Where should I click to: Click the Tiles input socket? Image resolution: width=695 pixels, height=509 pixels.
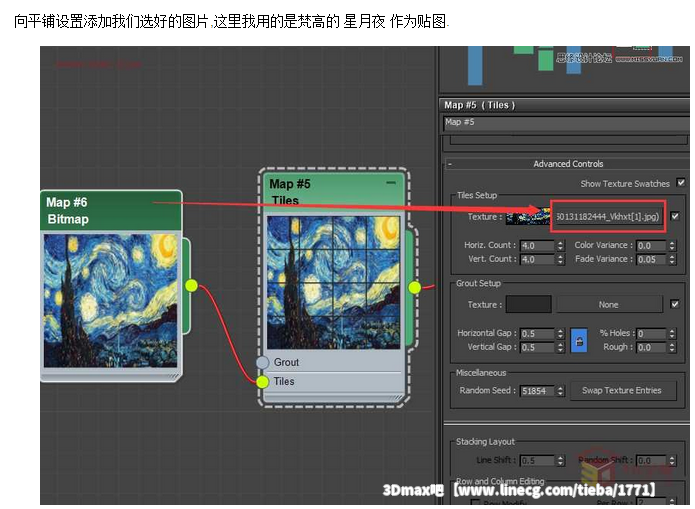[x=262, y=381]
